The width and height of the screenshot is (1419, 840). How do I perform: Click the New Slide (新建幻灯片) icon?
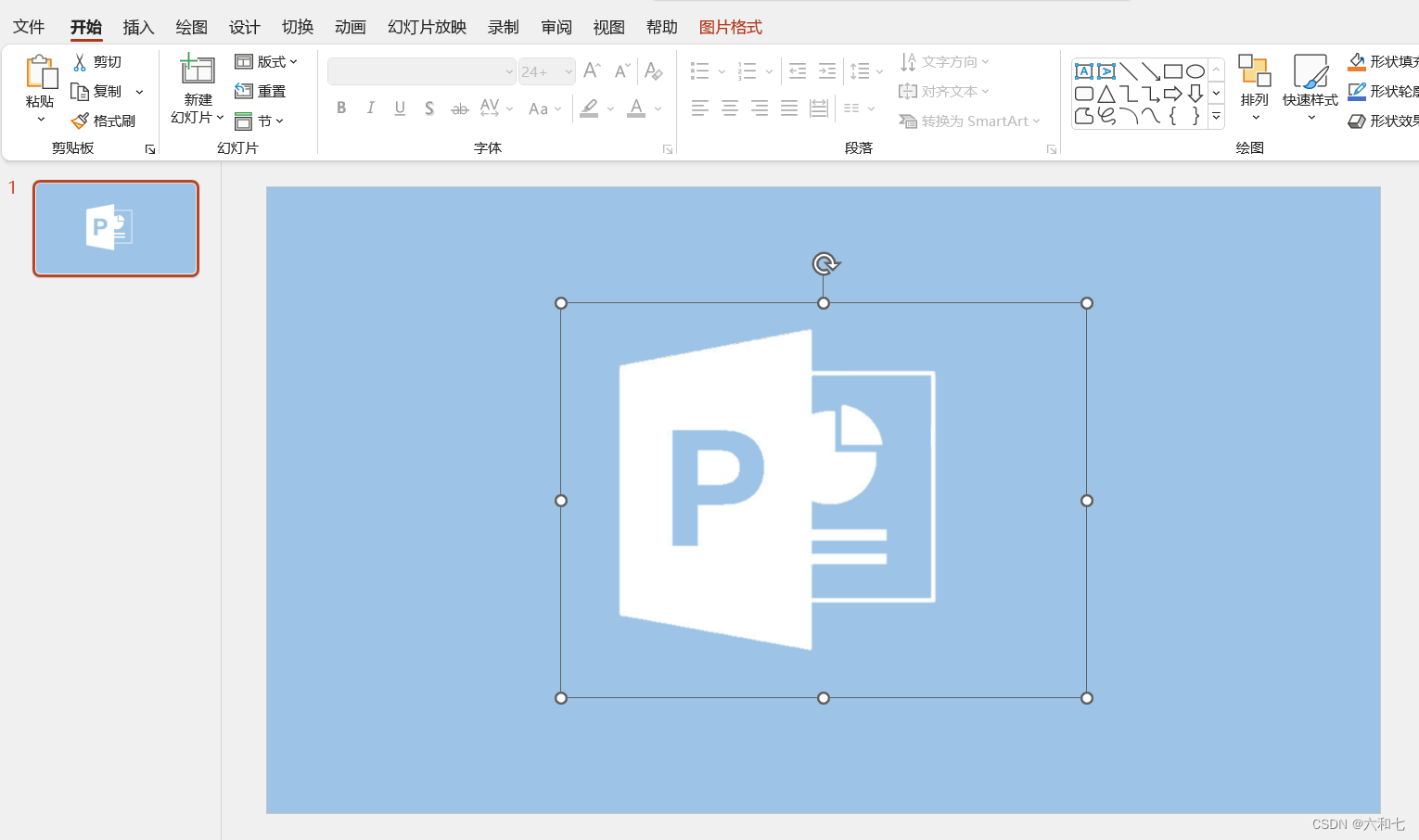point(198,70)
